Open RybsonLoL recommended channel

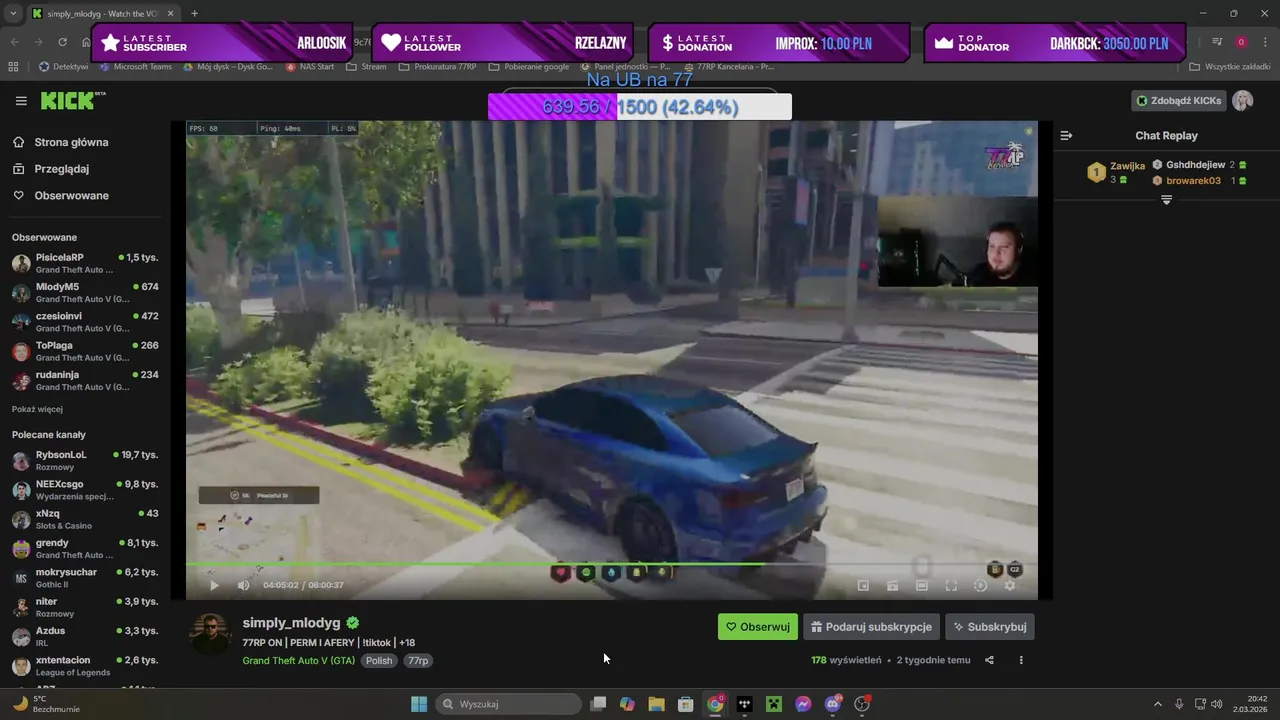click(84, 460)
